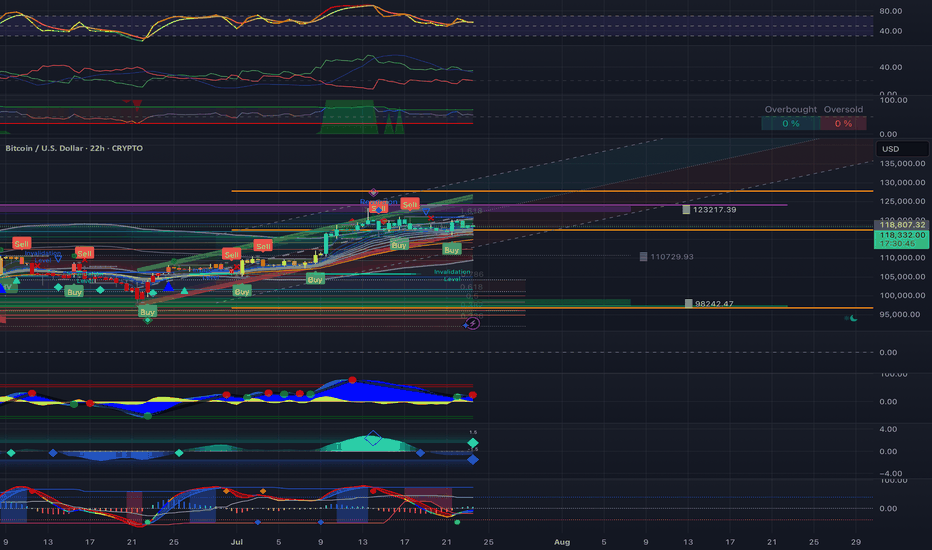The height and width of the screenshot is (550, 932).
Task: Click the 135,000.00 price axis label
Action: point(902,164)
